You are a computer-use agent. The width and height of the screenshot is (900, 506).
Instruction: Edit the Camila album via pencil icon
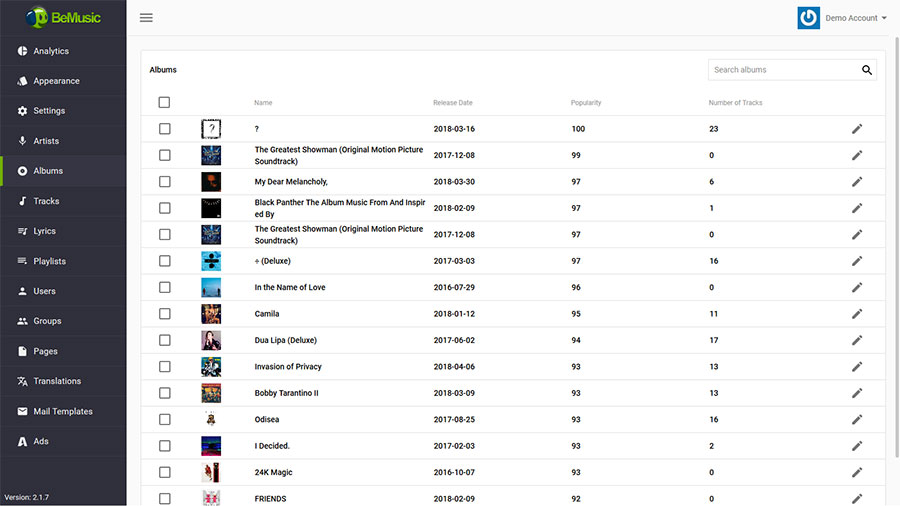point(856,314)
